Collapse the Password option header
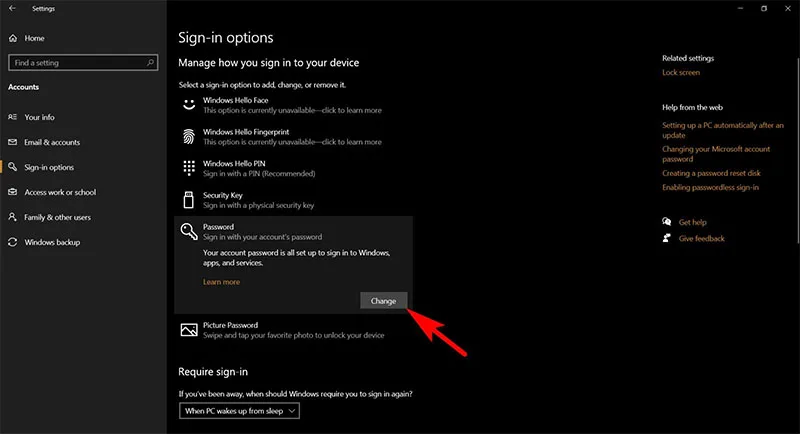The height and width of the screenshot is (434, 800). 293,232
